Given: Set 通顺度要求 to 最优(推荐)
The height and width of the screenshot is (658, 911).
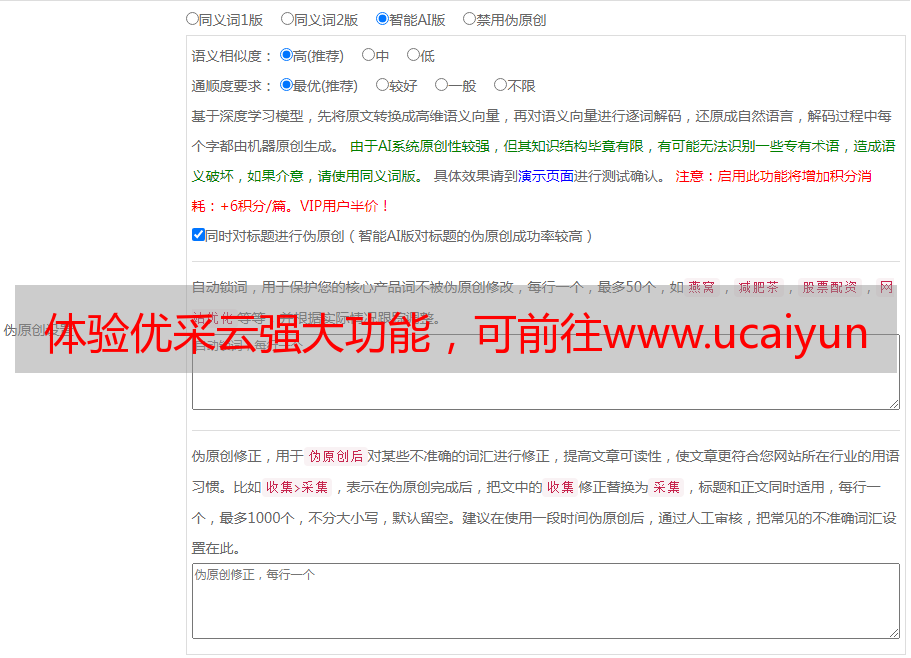Looking at the screenshot, I should point(286,85).
